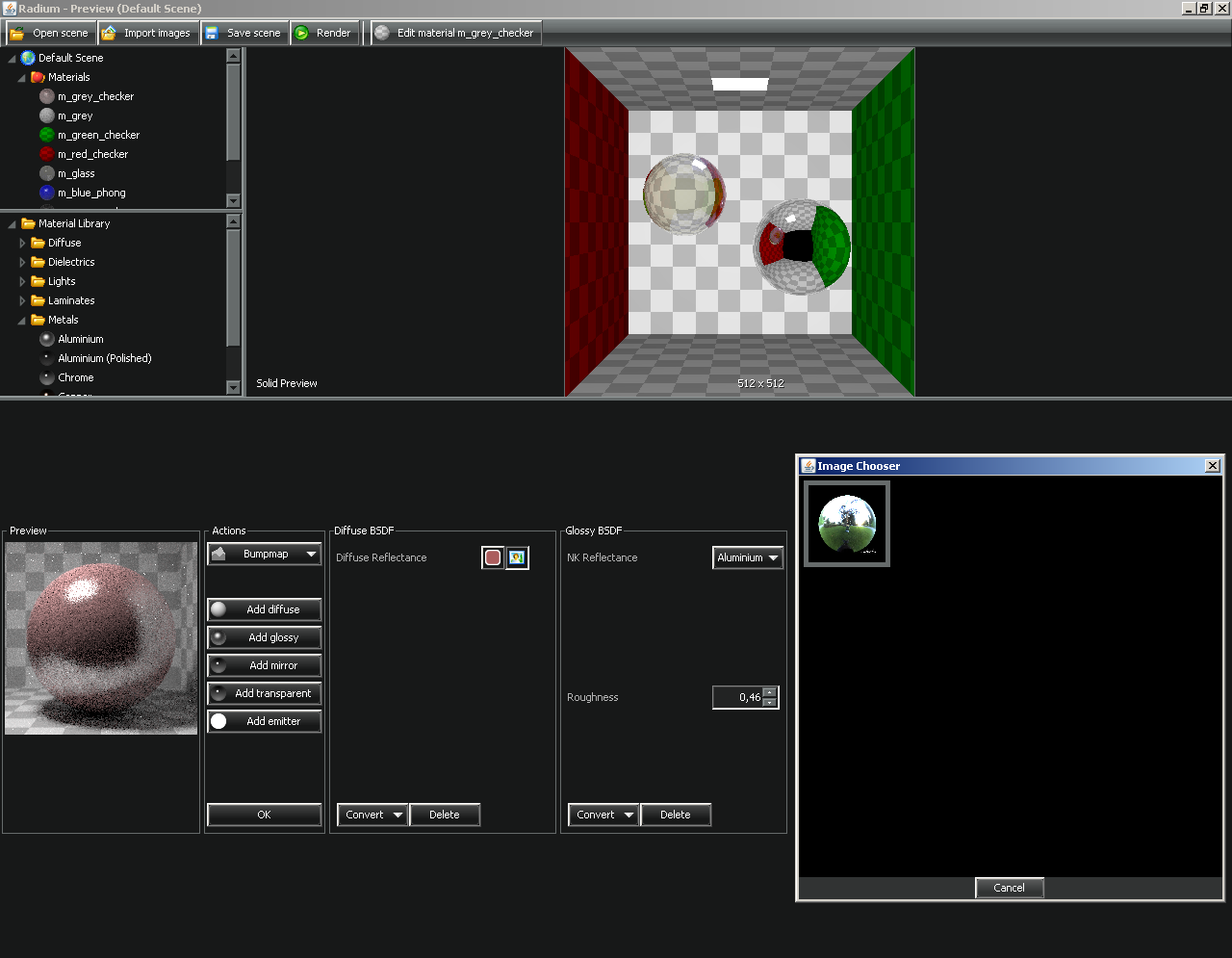Expand the Dielectrics library folder
The image size is (1232, 958).
[x=22, y=262]
